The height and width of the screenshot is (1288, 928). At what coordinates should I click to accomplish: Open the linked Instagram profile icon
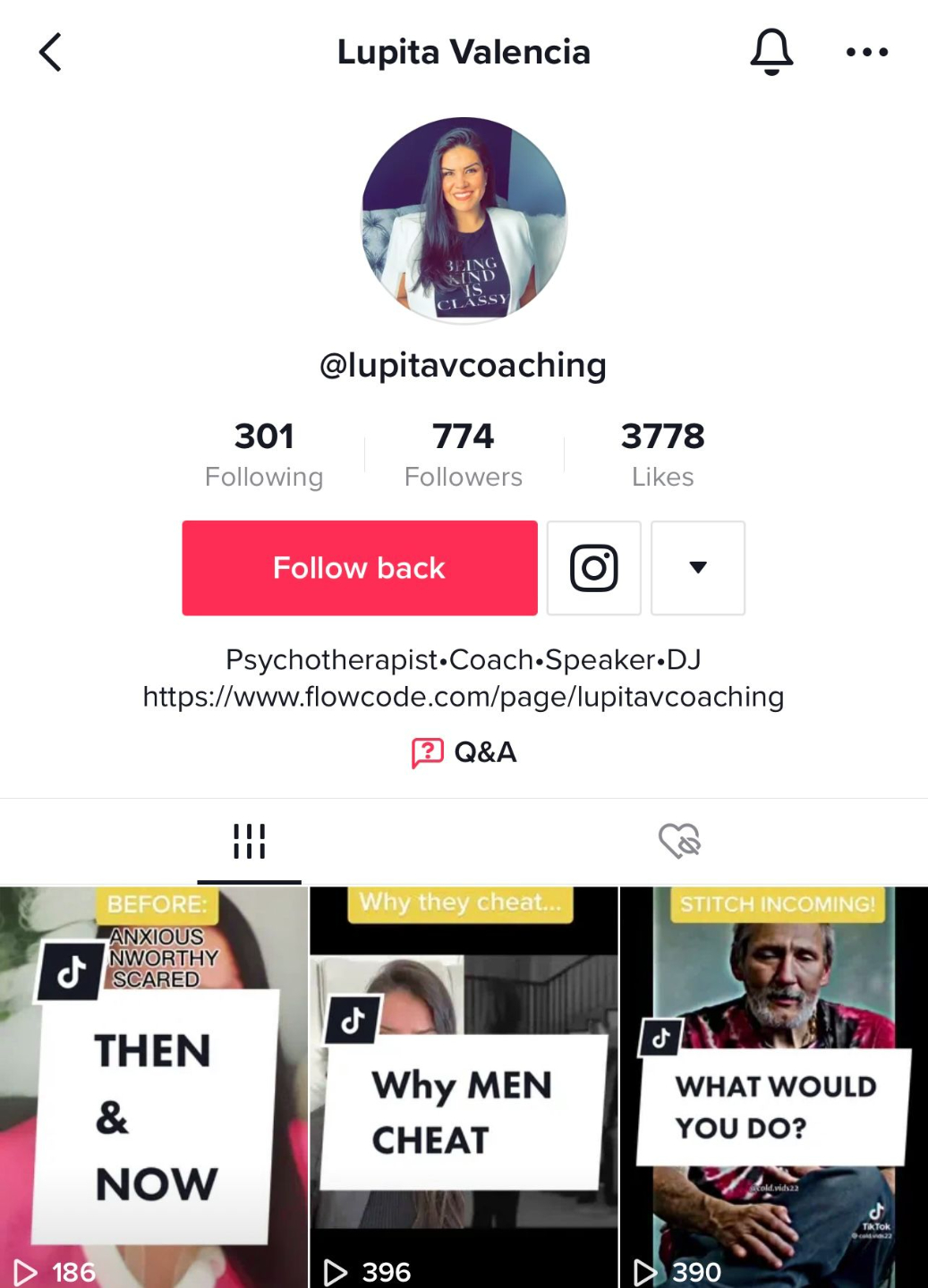coord(594,568)
